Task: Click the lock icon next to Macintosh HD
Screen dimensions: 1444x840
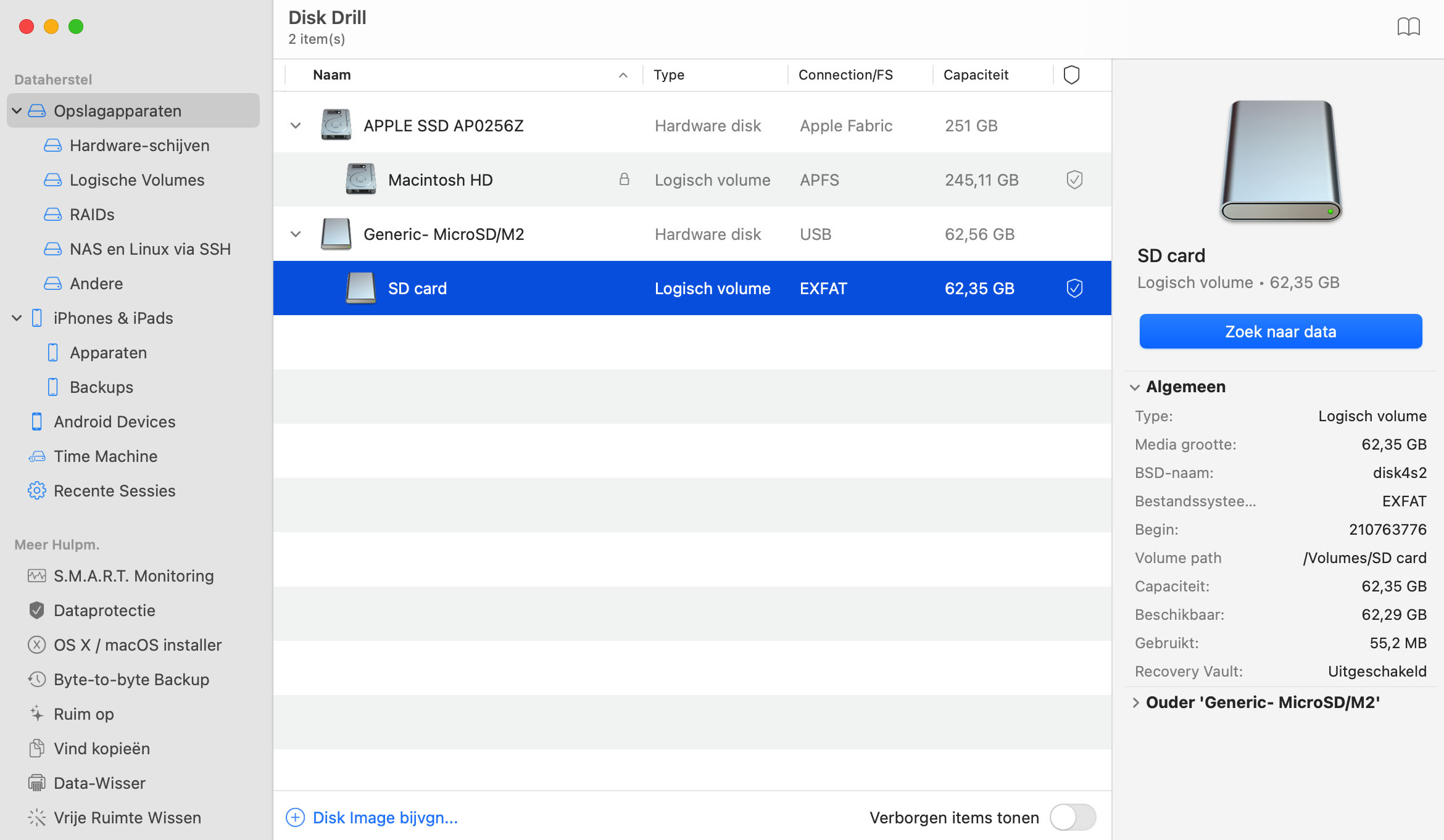Action: [622, 180]
